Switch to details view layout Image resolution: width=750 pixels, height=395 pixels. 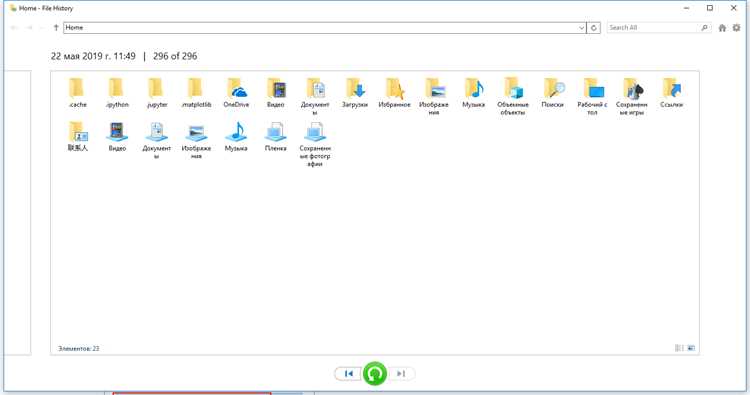[x=679, y=348]
